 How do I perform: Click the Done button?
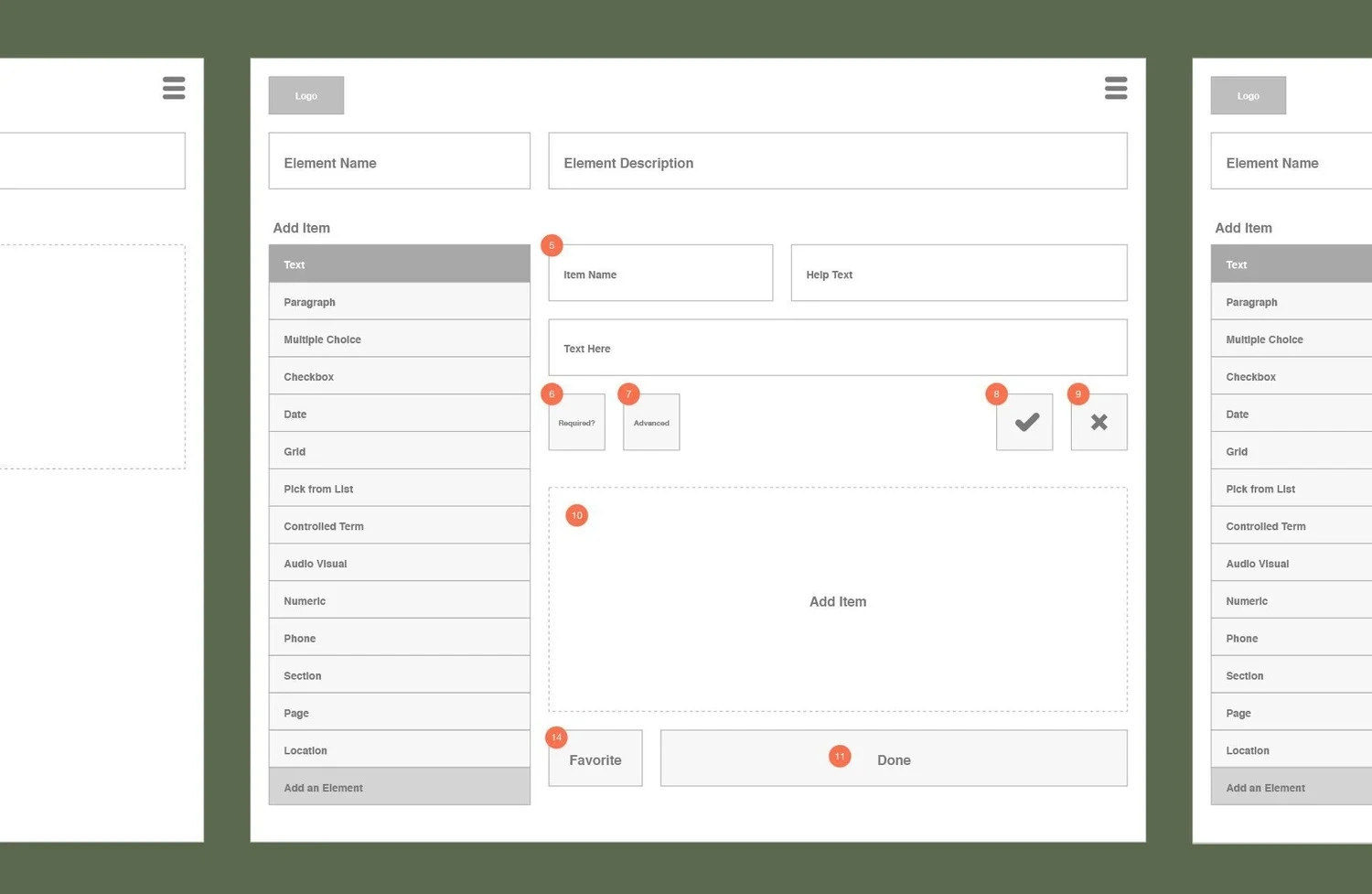[894, 758]
